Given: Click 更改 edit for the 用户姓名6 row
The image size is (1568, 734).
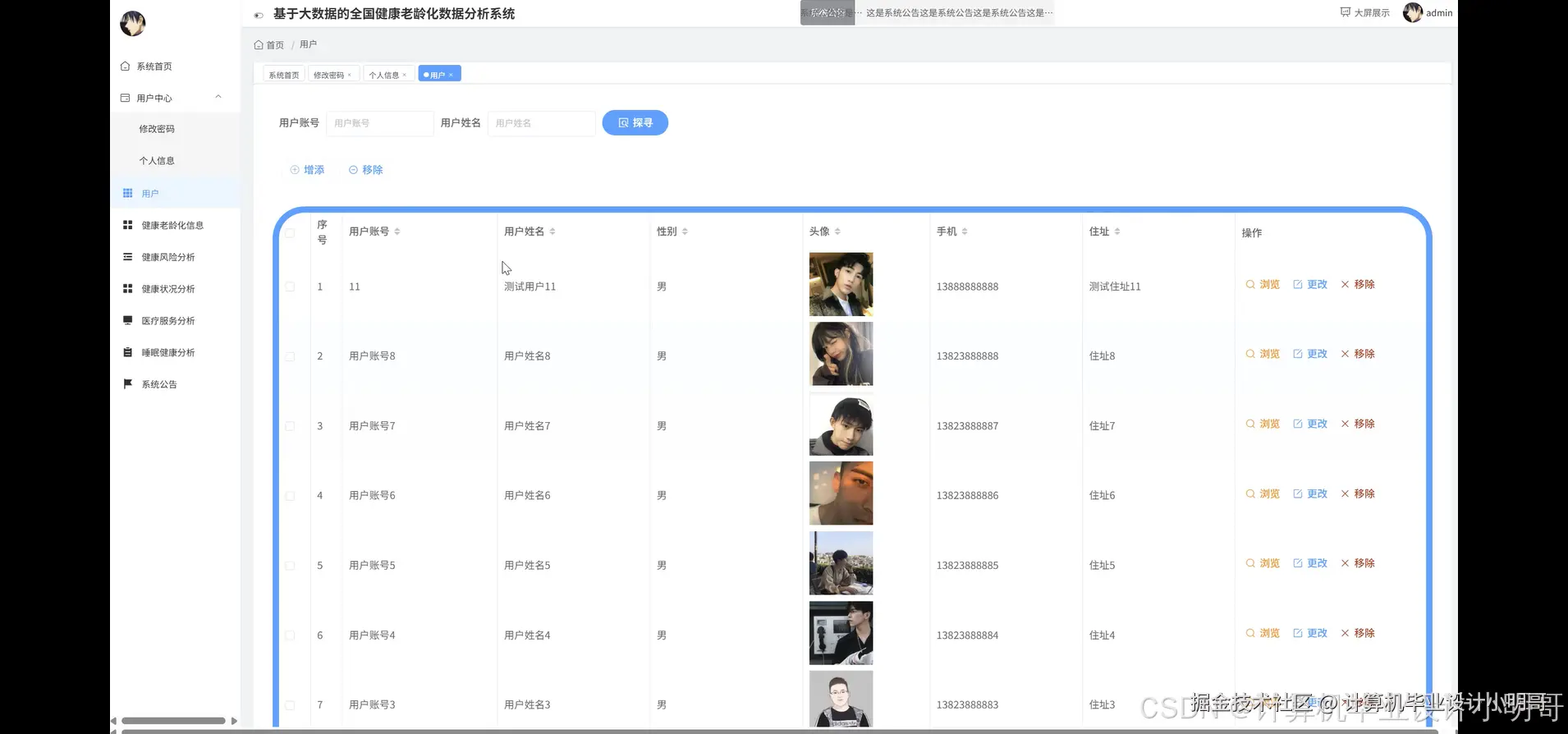Looking at the screenshot, I should click(x=1310, y=493).
